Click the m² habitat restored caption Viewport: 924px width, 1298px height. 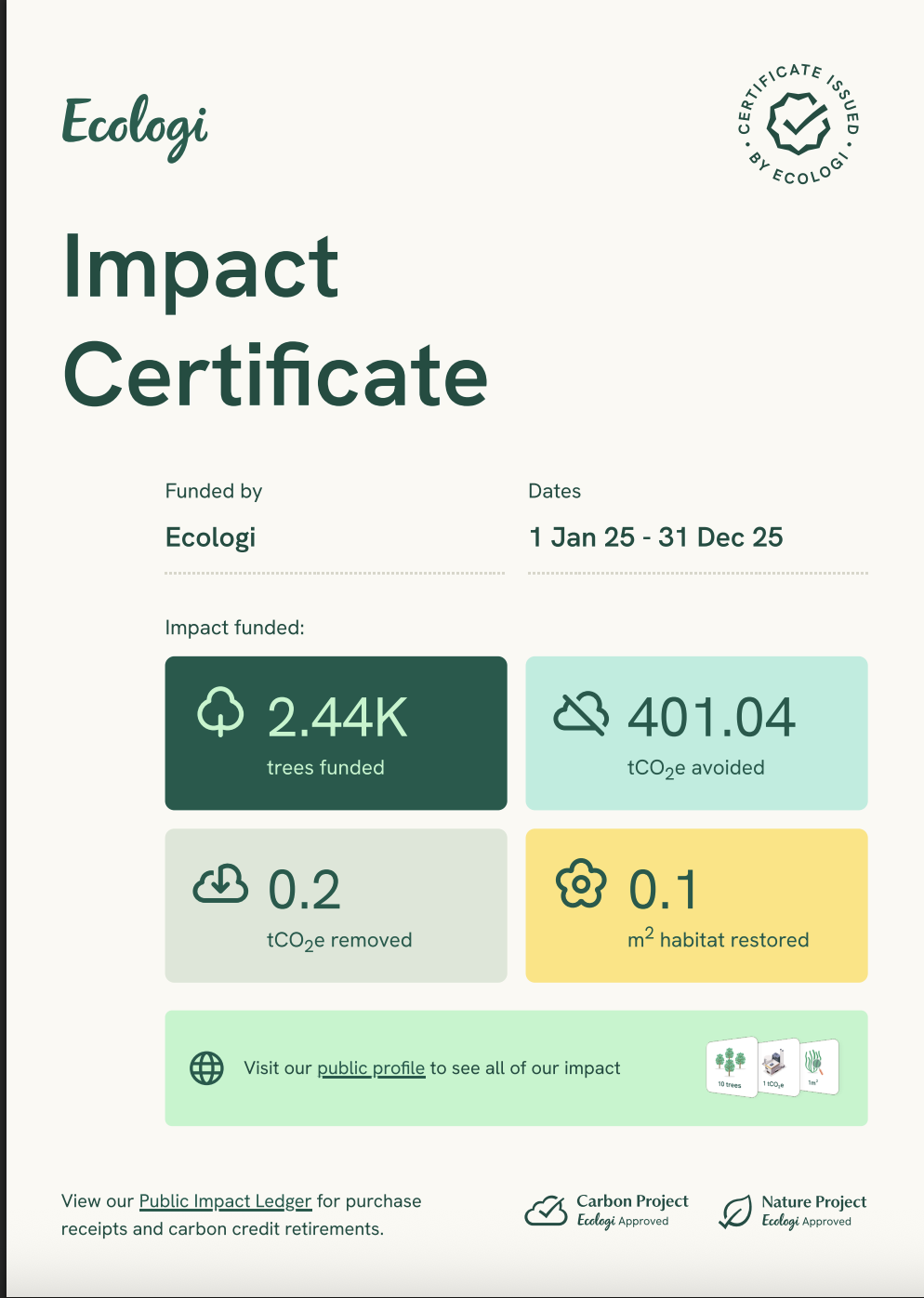point(719,938)
